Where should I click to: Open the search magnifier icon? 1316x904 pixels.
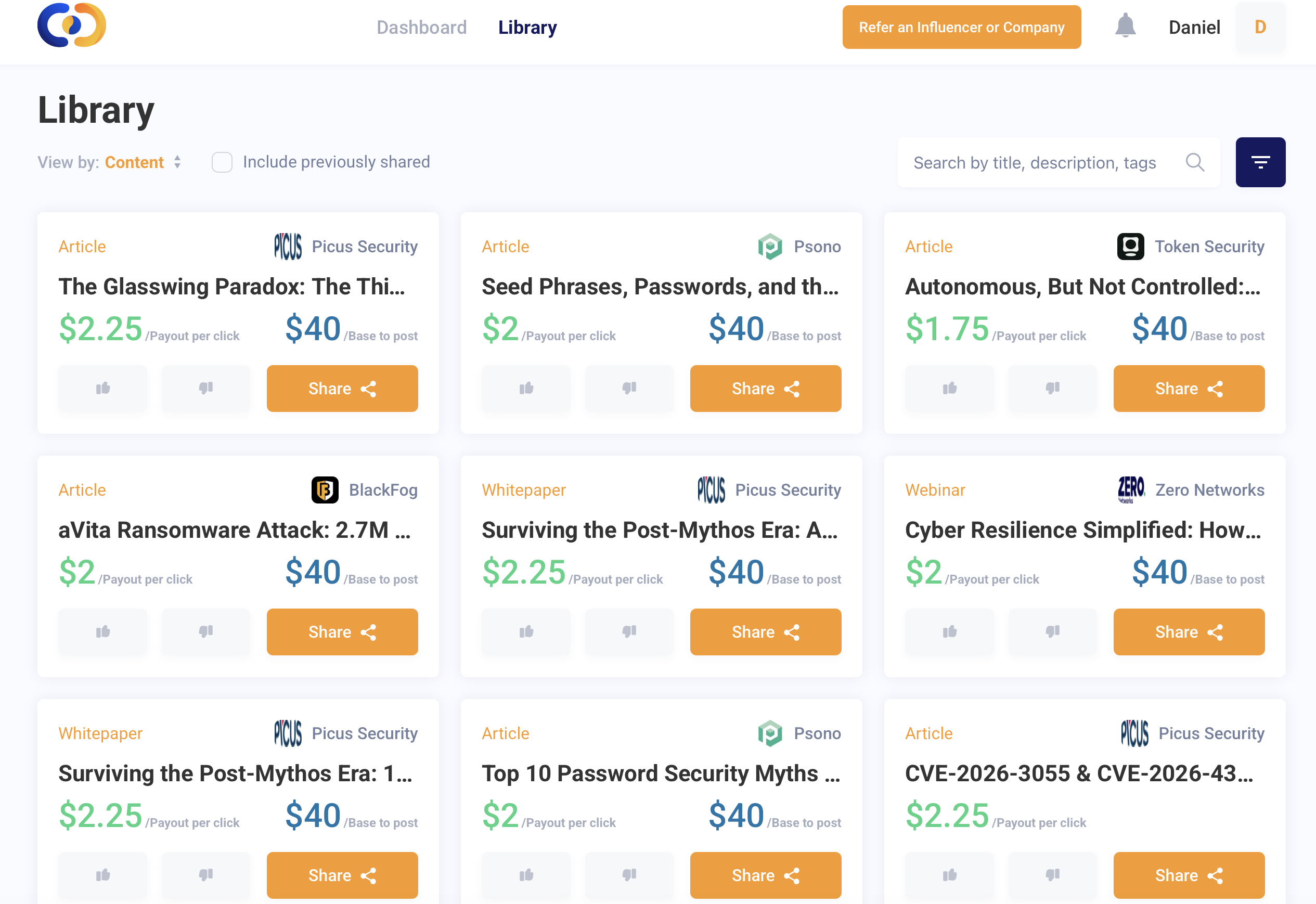tap(1195, 163)
